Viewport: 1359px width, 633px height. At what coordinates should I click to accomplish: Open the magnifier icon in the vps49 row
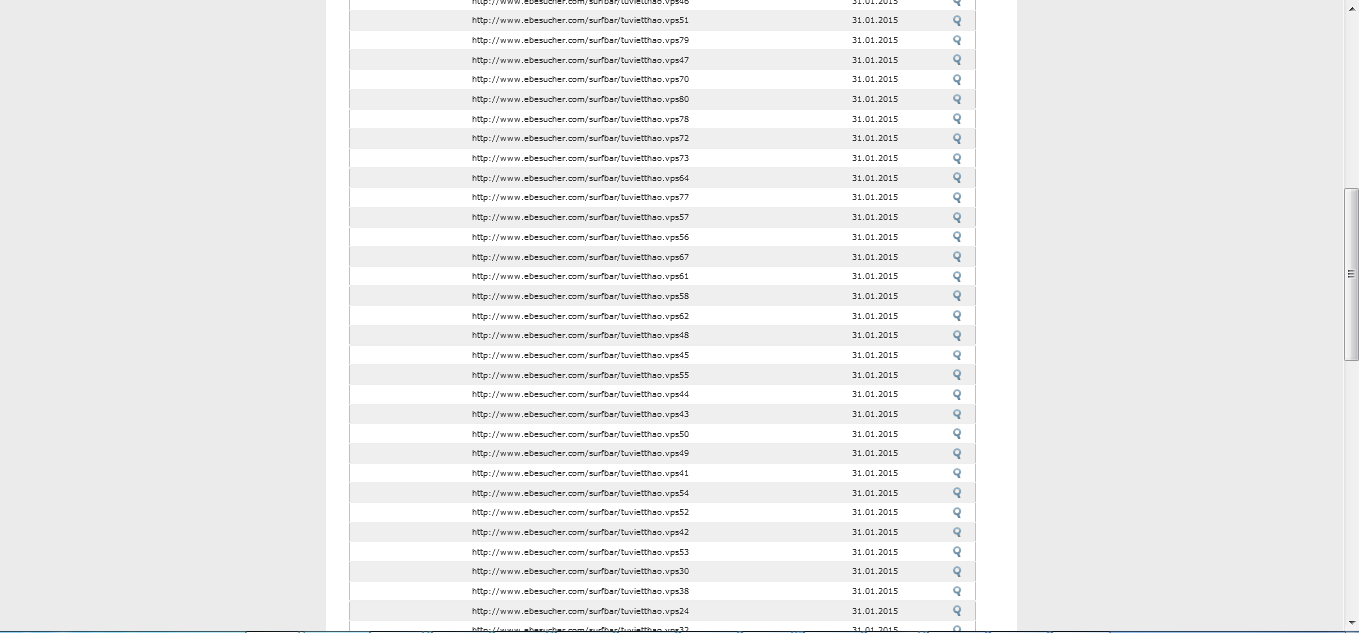[957, 454]
